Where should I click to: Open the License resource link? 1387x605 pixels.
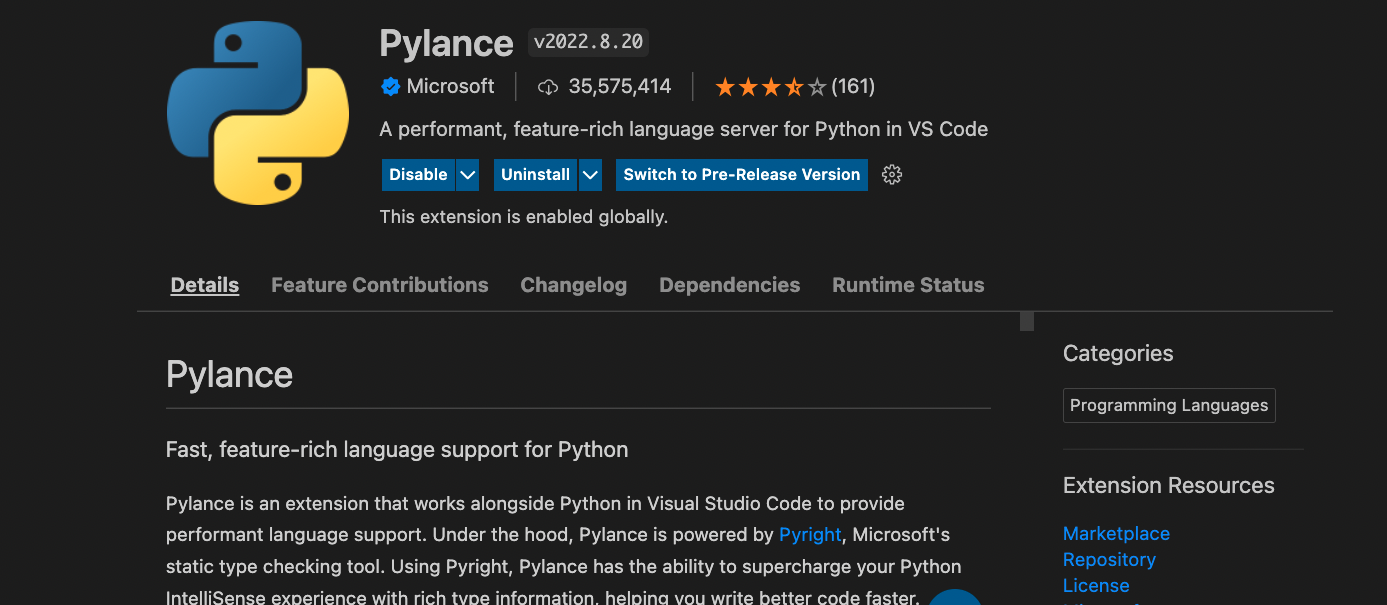click(x=1096, y=586)
